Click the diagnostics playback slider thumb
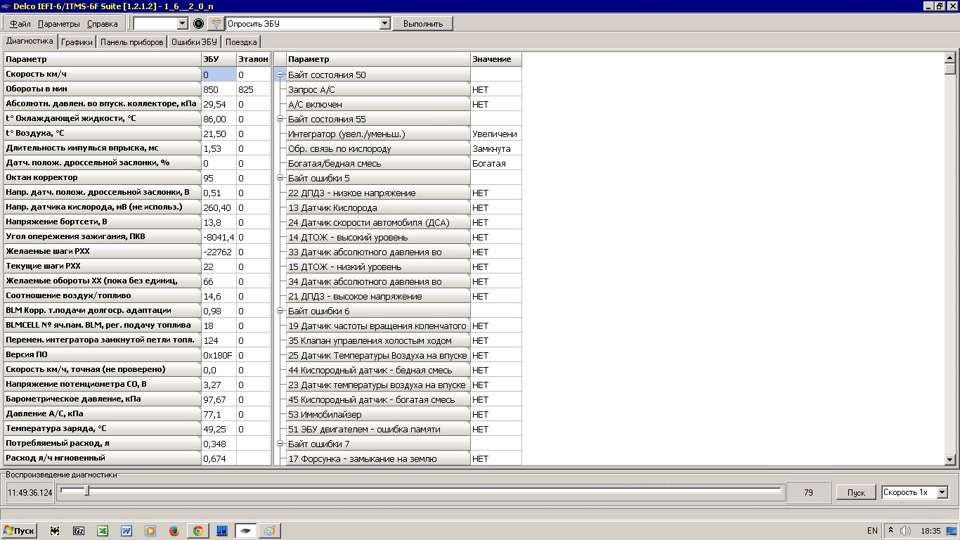The image size is (960, 540). click(87, 490)
